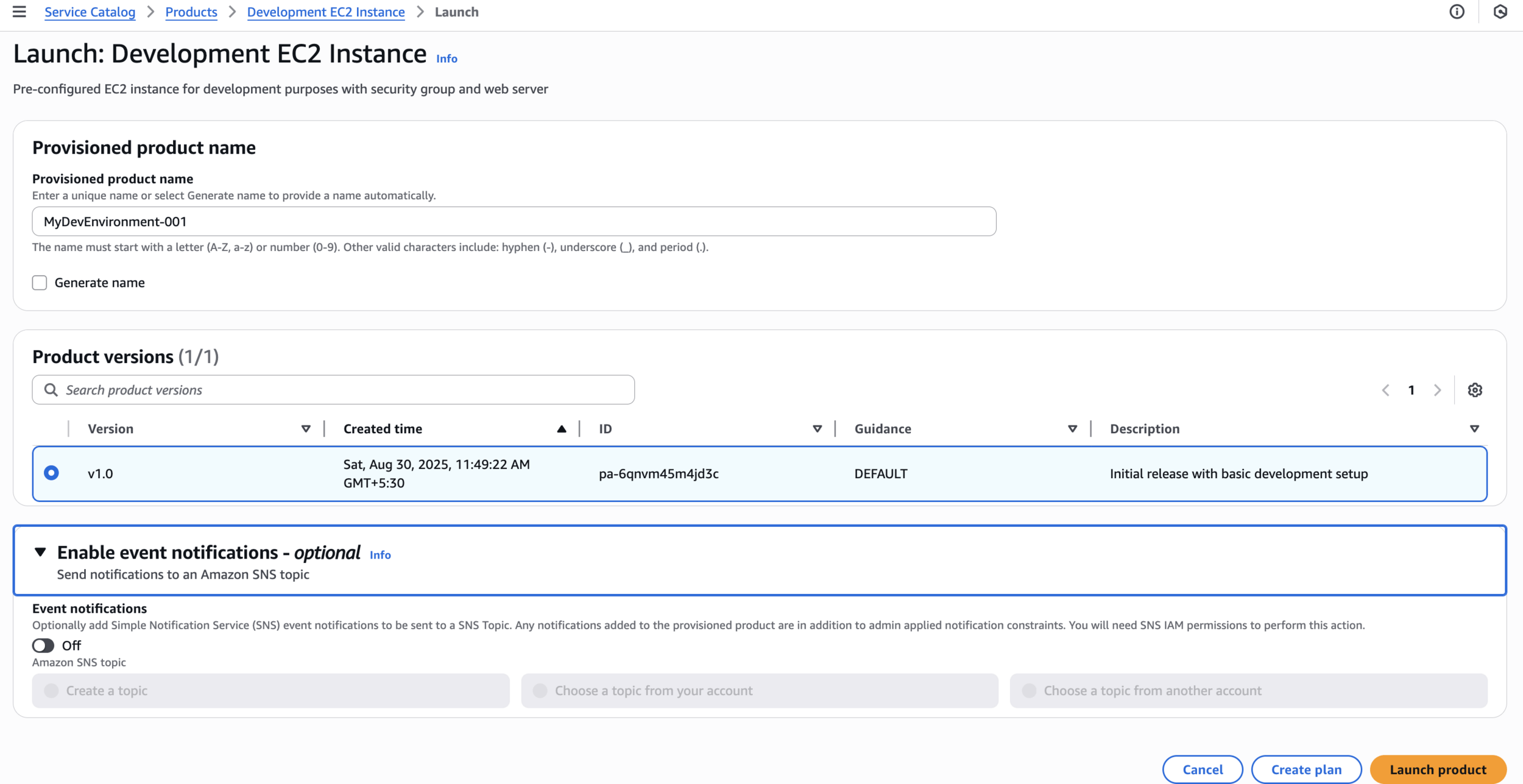Sort by Created time ascending arrow
This screenshot has width=1523, height=784.
point(561,429)
